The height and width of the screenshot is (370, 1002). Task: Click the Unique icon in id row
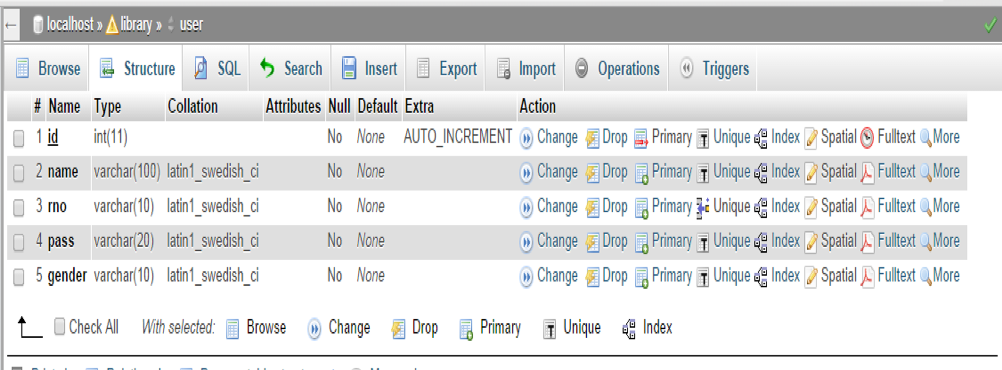pyautogui.click(x=703, y=138)
